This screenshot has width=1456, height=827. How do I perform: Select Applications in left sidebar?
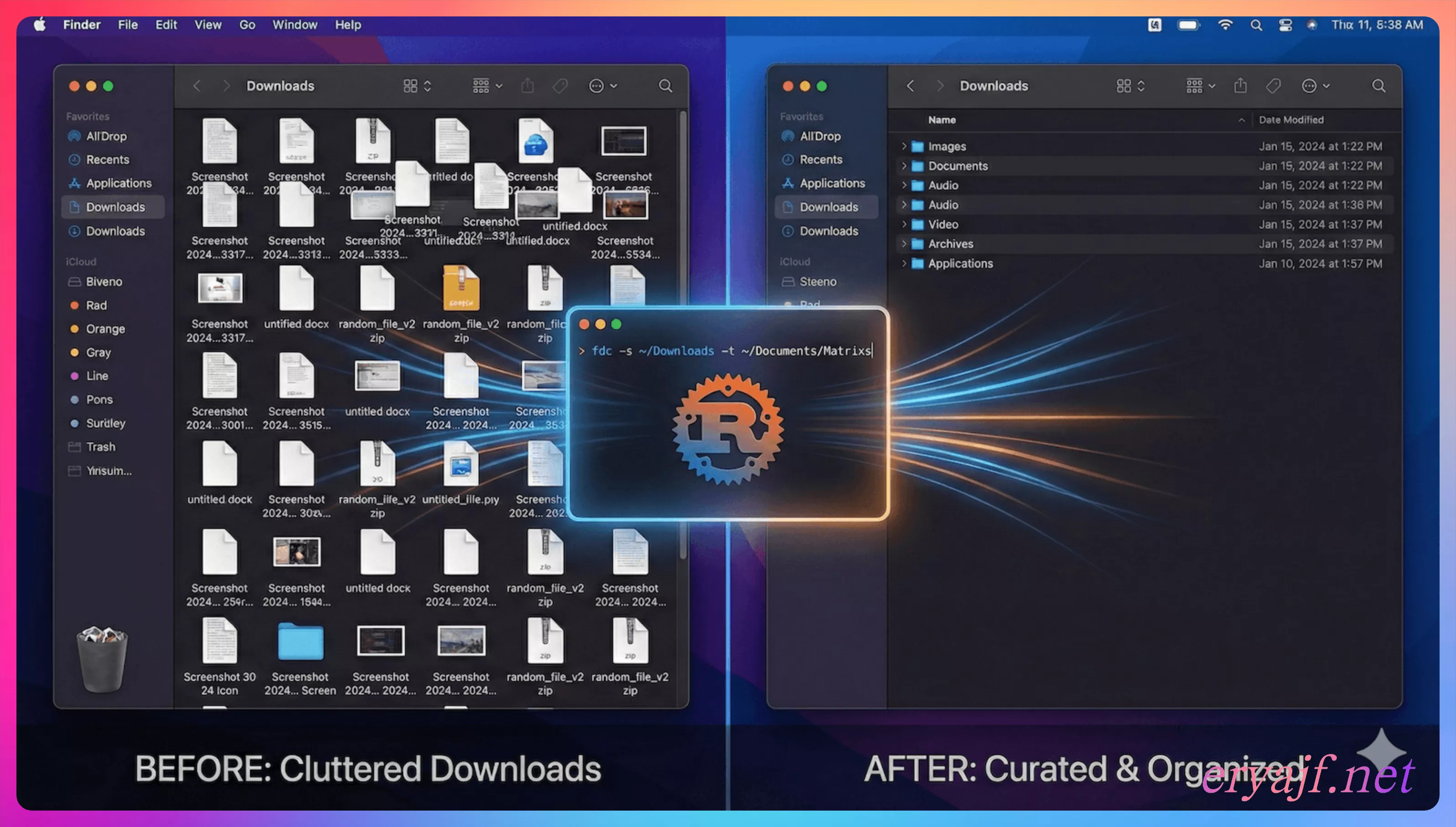pos(118,183)
